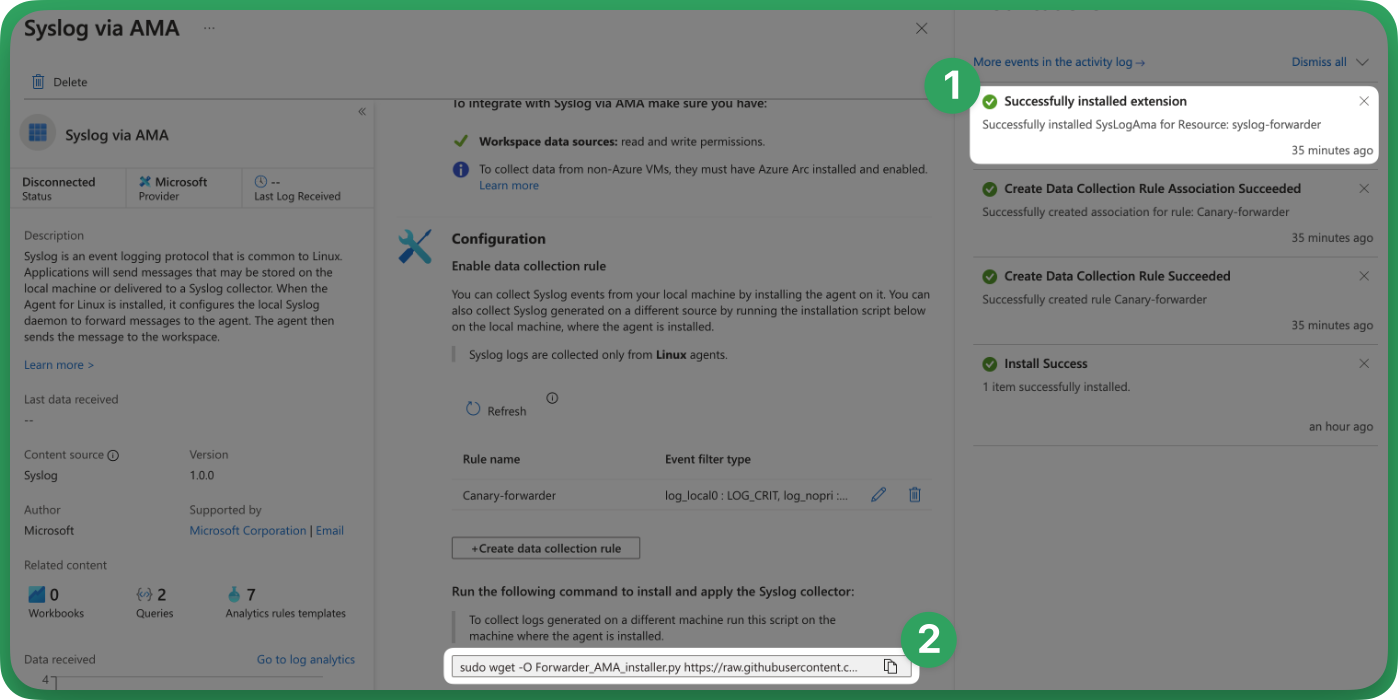
Task: Open the ellipsis menu beside the page title
Action: tap(209, 28)
